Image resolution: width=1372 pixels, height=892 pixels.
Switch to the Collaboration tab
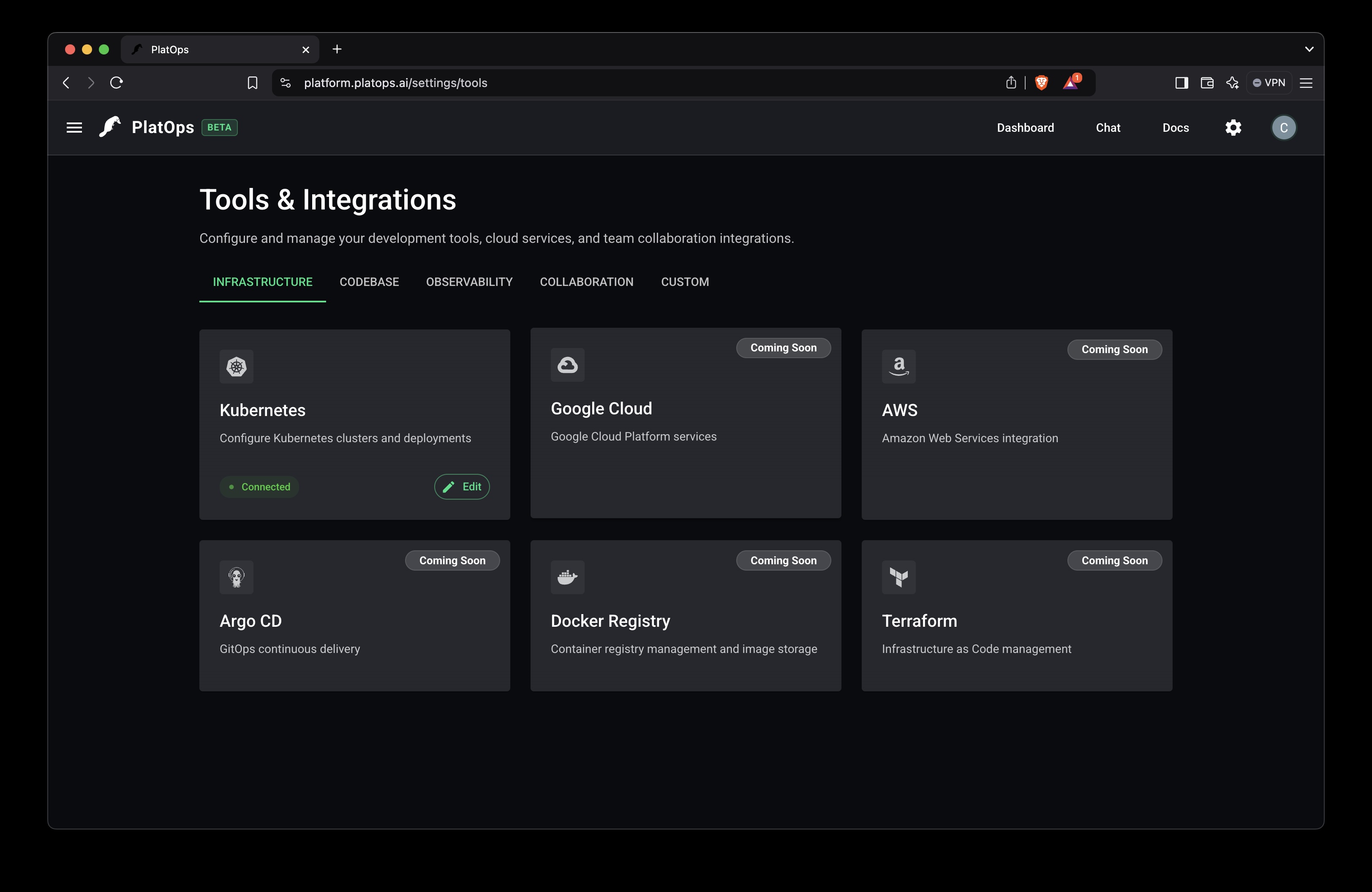[586, 282]
